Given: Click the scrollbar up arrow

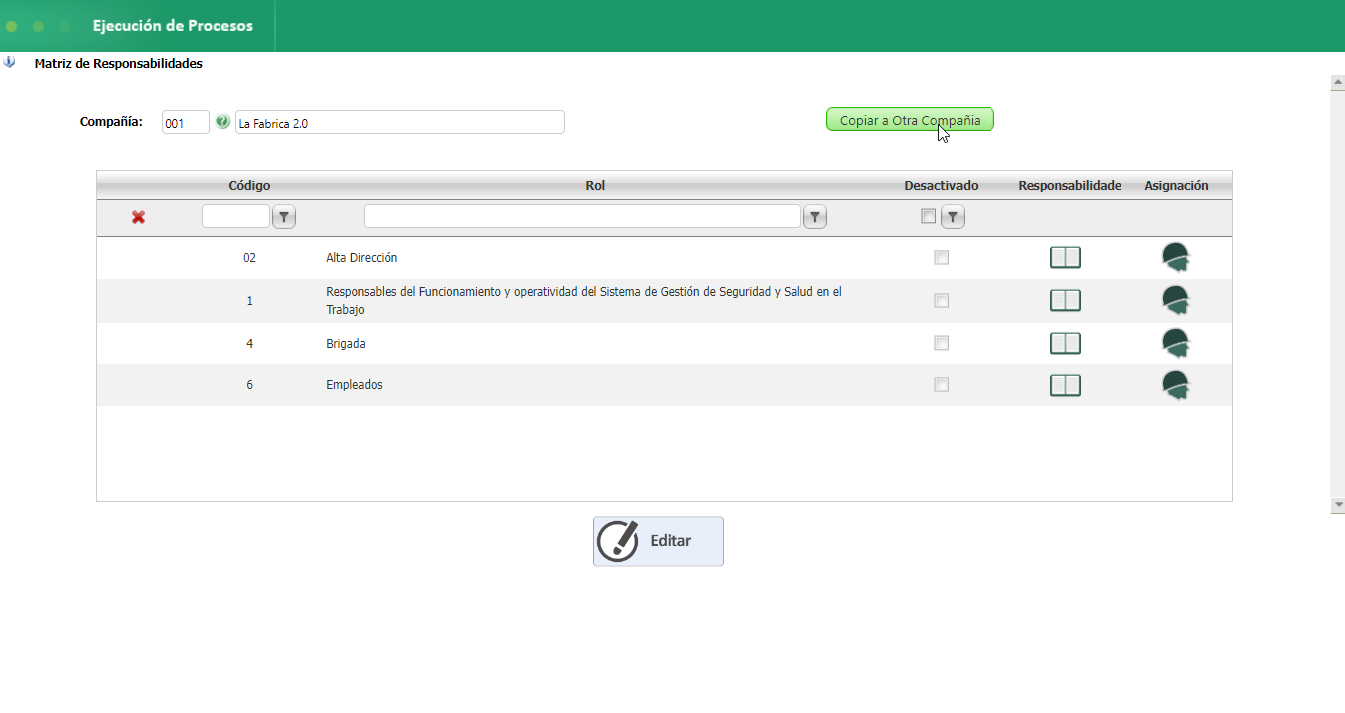Looking at the screenshot, I should tap(1338, 82).
